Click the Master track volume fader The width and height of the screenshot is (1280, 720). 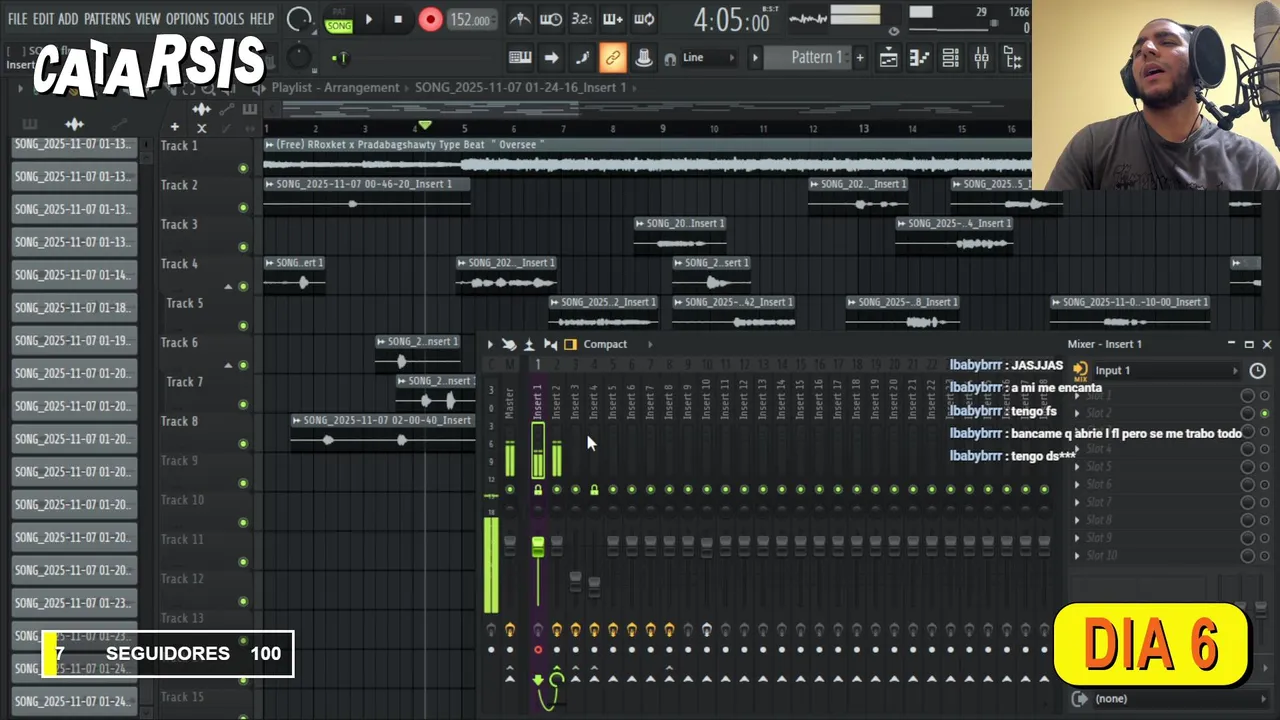tap(510, 544)
